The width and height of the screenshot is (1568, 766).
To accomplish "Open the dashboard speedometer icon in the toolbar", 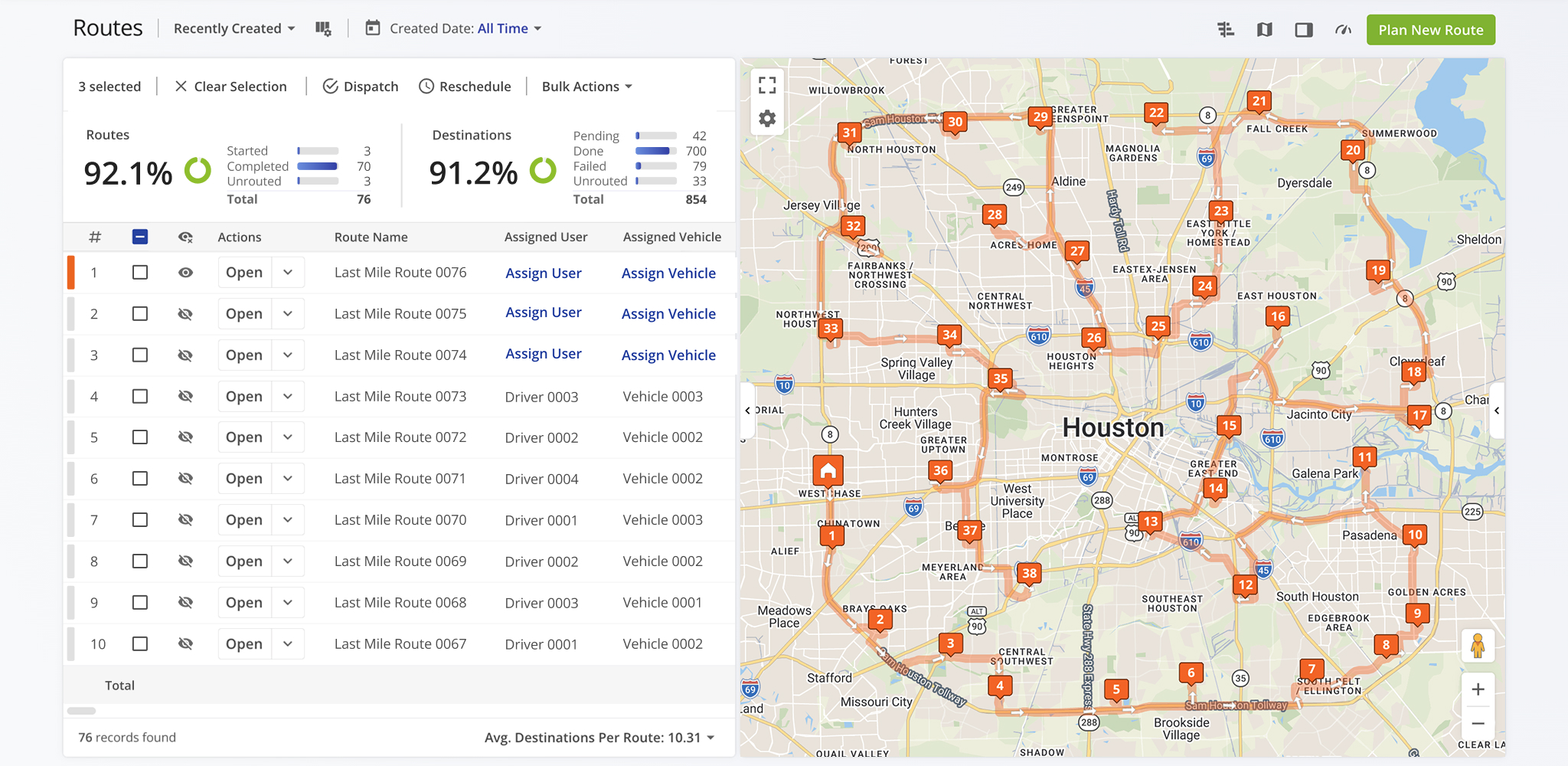I will click(x=1344, y=29).
